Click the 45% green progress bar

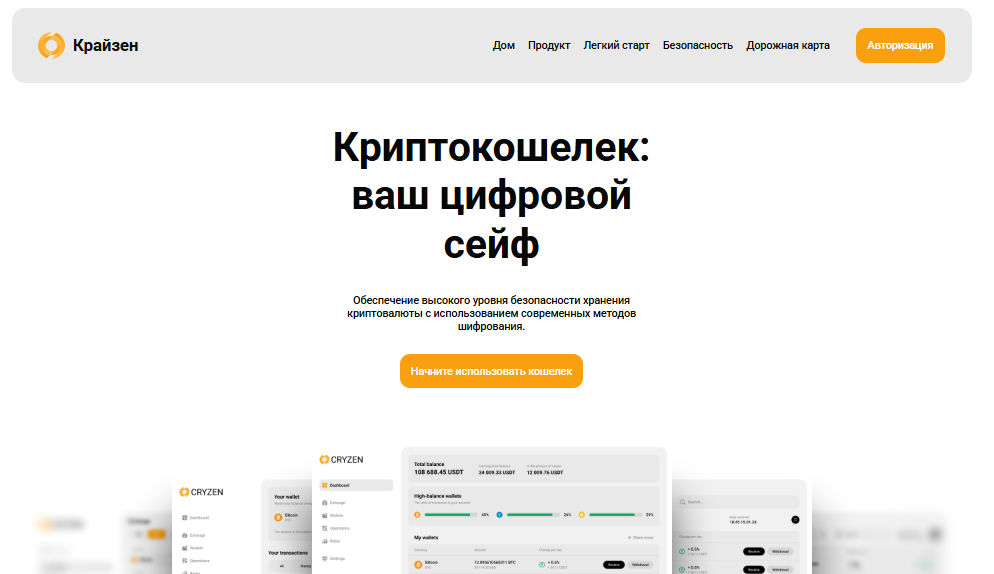pyautogui.click(x=451, y=515)
